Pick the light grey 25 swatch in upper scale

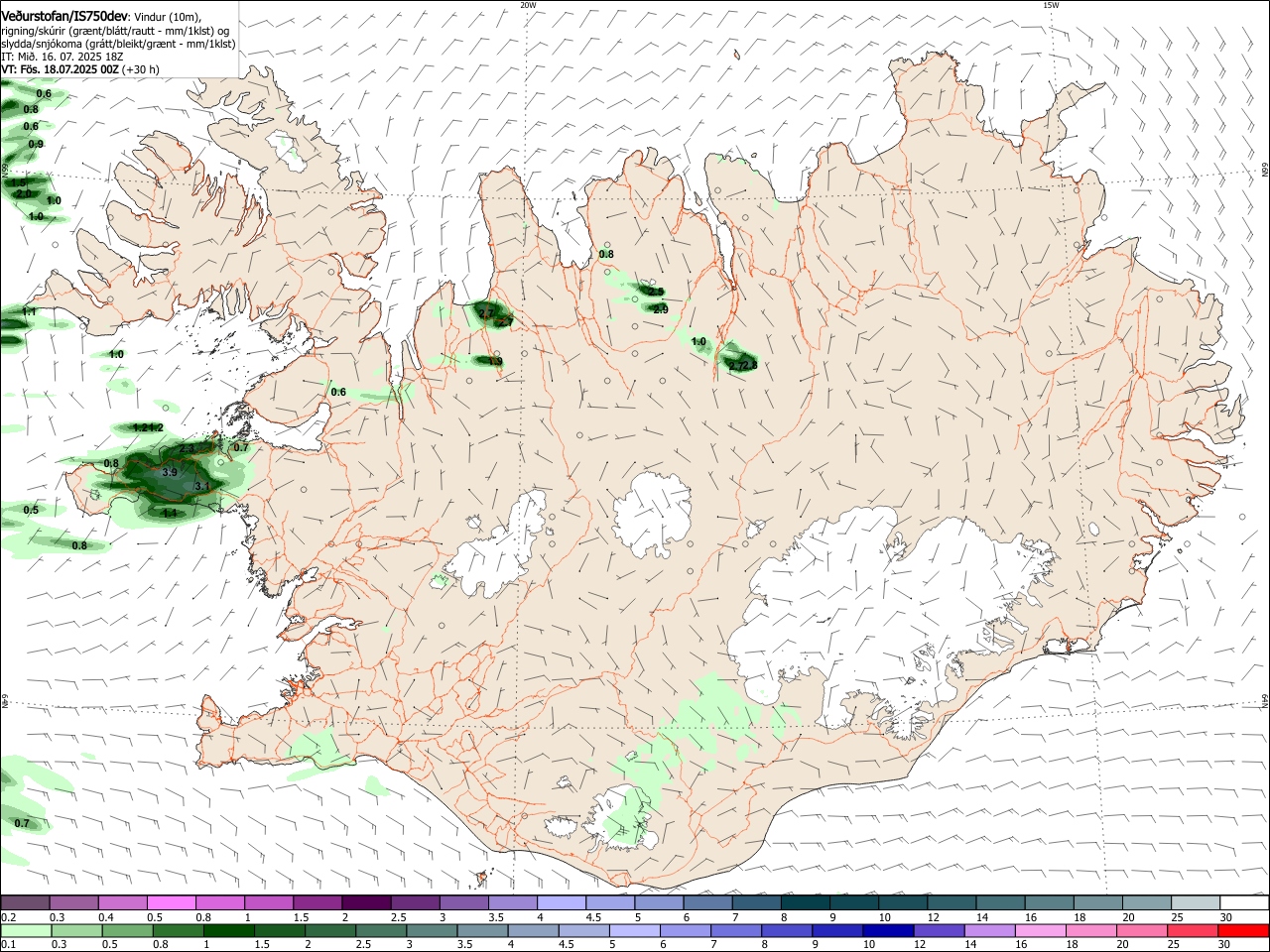[x=1196, y=902]
